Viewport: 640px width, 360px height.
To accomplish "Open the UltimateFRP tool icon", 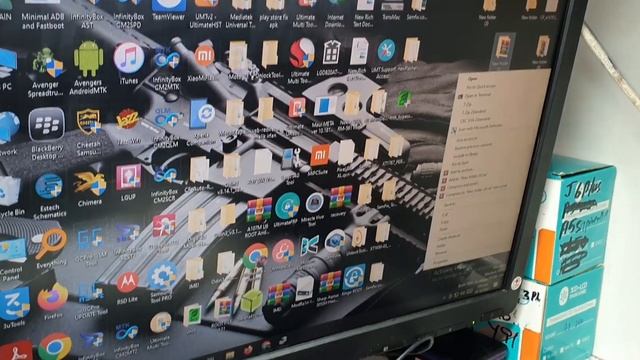I will (x=287, y=206).
